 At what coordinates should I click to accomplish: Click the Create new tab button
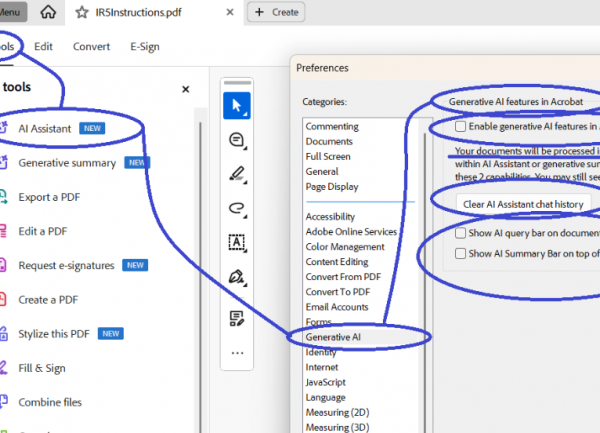[276, 12]
